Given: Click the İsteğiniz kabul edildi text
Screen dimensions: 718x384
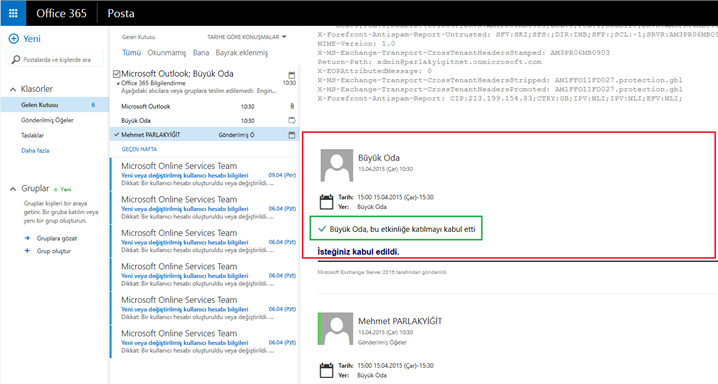Looking at the screenshot, I should click(x=358, y=252).
